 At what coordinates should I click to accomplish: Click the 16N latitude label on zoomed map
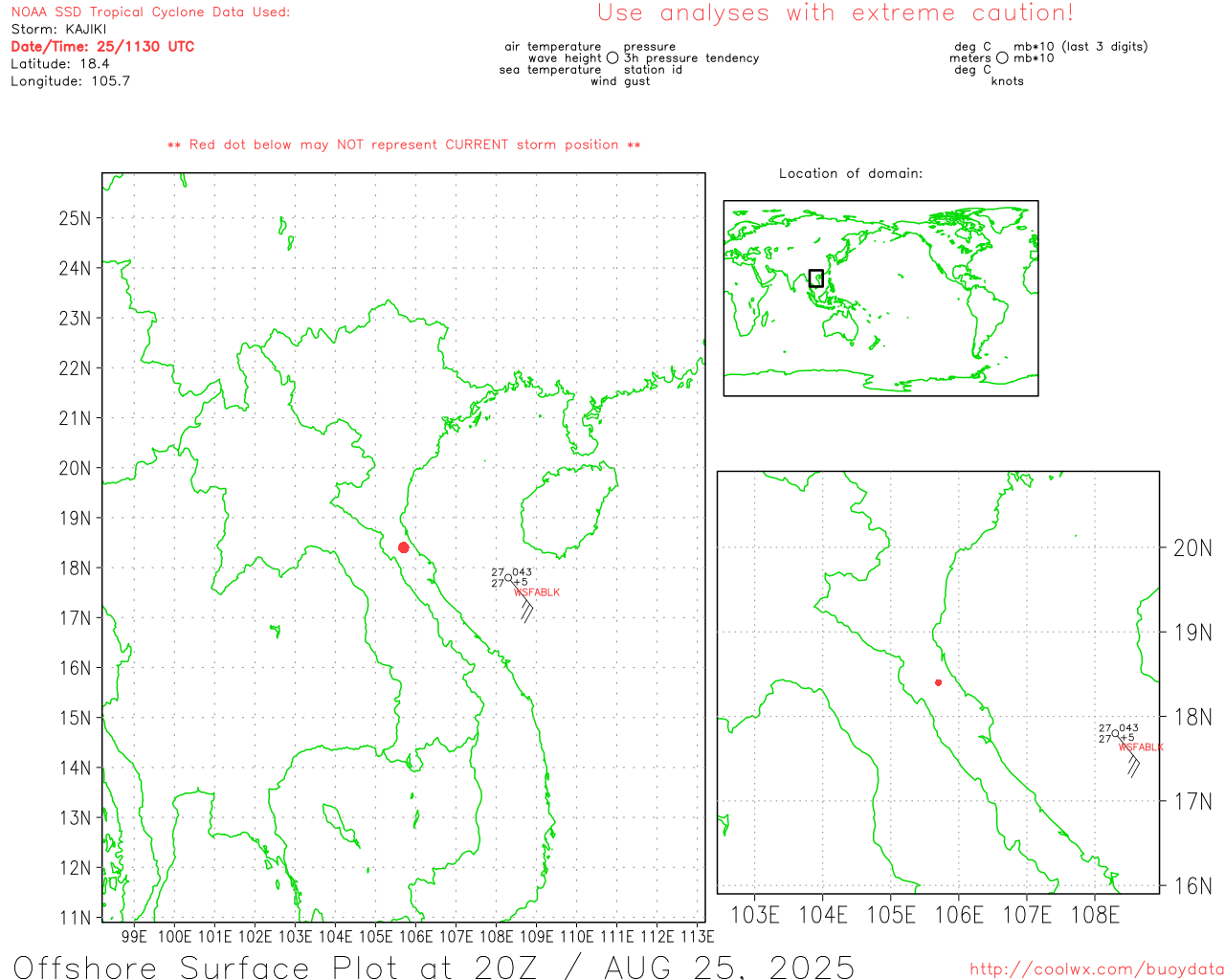tap(1192, 886)
